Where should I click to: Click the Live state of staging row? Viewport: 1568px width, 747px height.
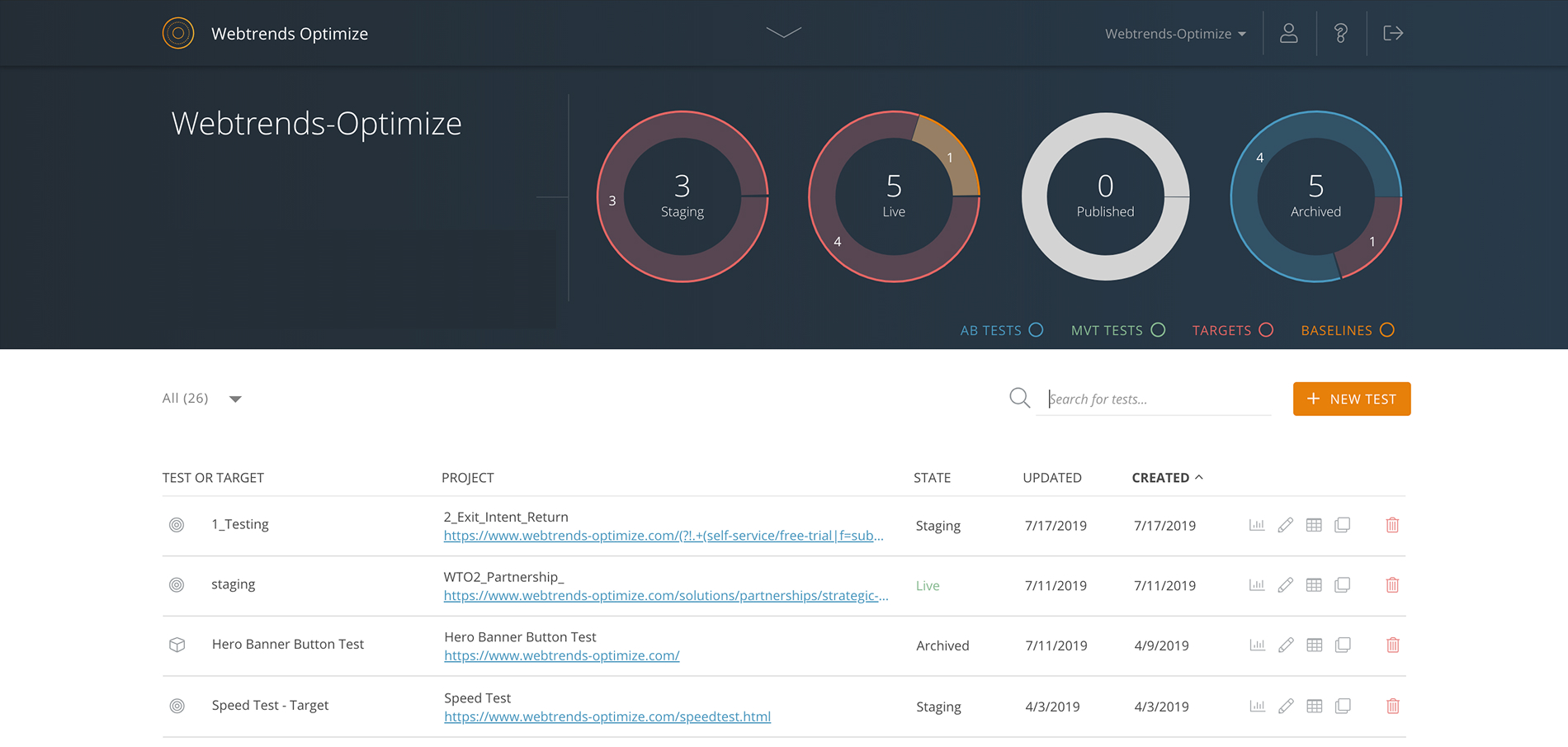pos(928,586)
